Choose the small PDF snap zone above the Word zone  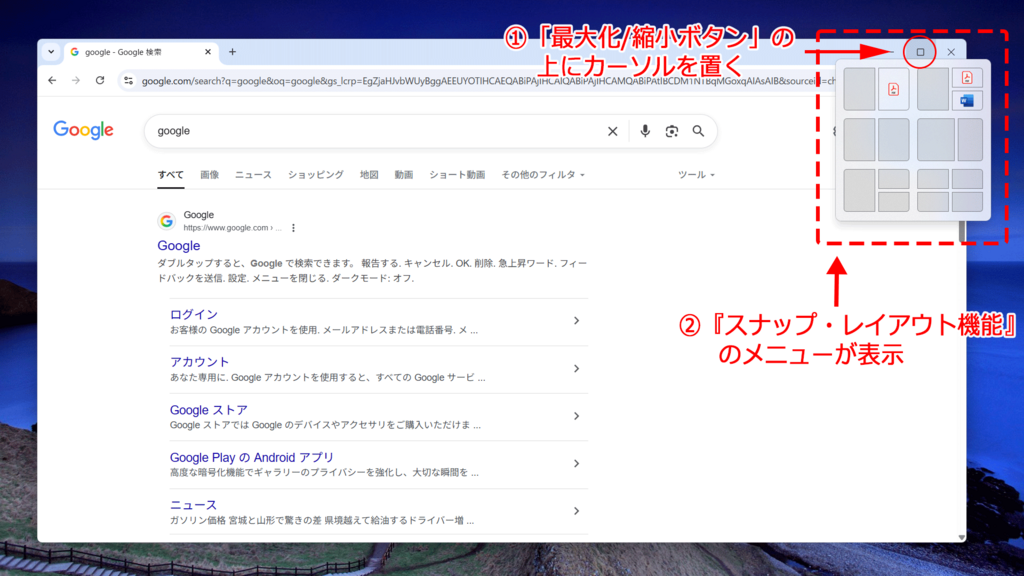coord(967,78)
